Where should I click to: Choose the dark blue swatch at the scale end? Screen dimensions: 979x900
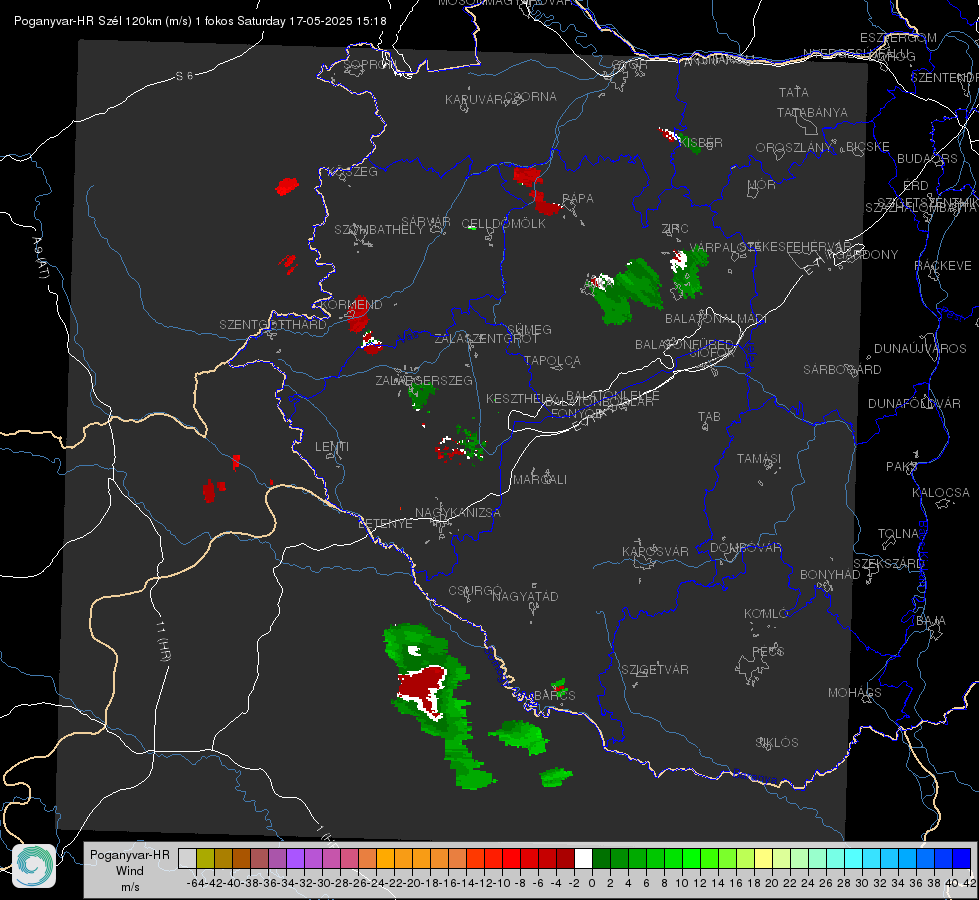click(x=962, y=858)
